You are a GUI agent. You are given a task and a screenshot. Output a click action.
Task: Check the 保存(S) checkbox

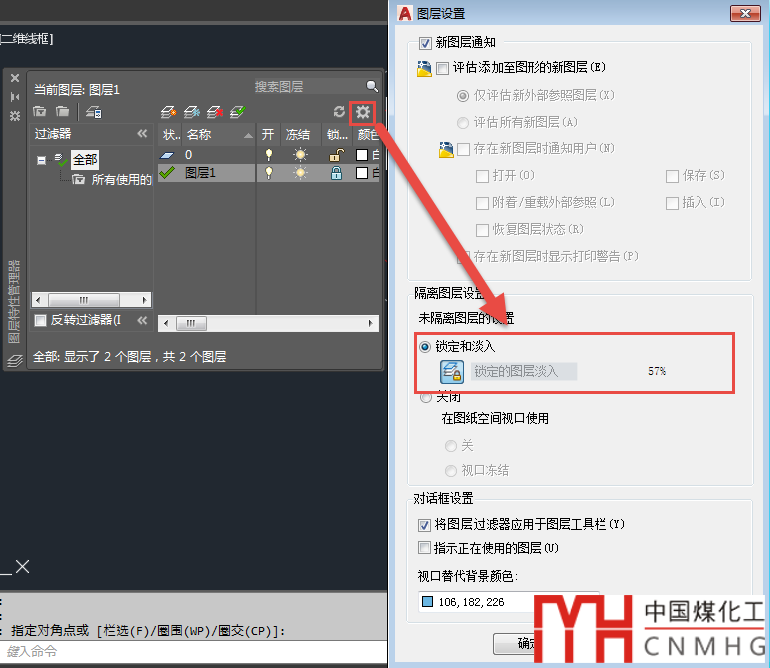point(672,176)
